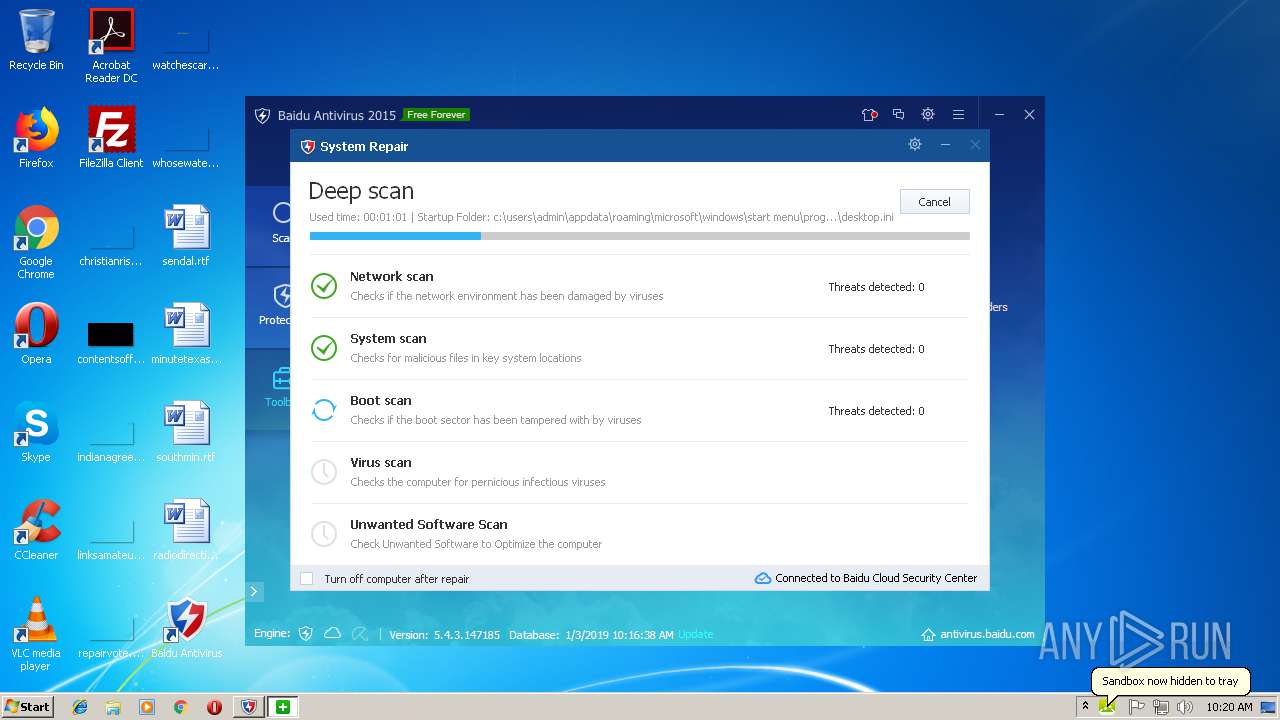
Task: Click the Baidu cloud connection icon
Action: [763, 578]
